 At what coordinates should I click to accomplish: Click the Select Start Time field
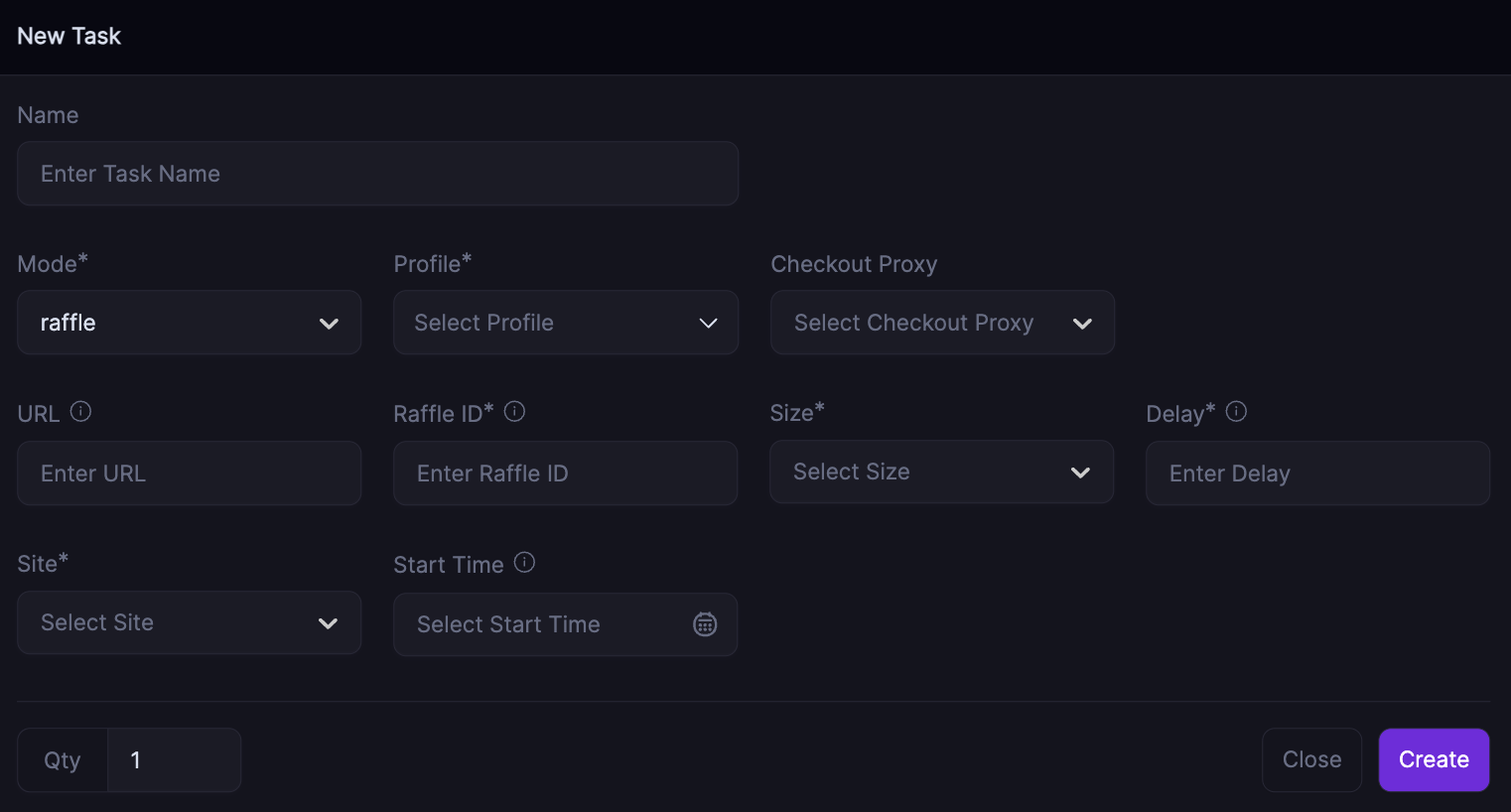536,624
